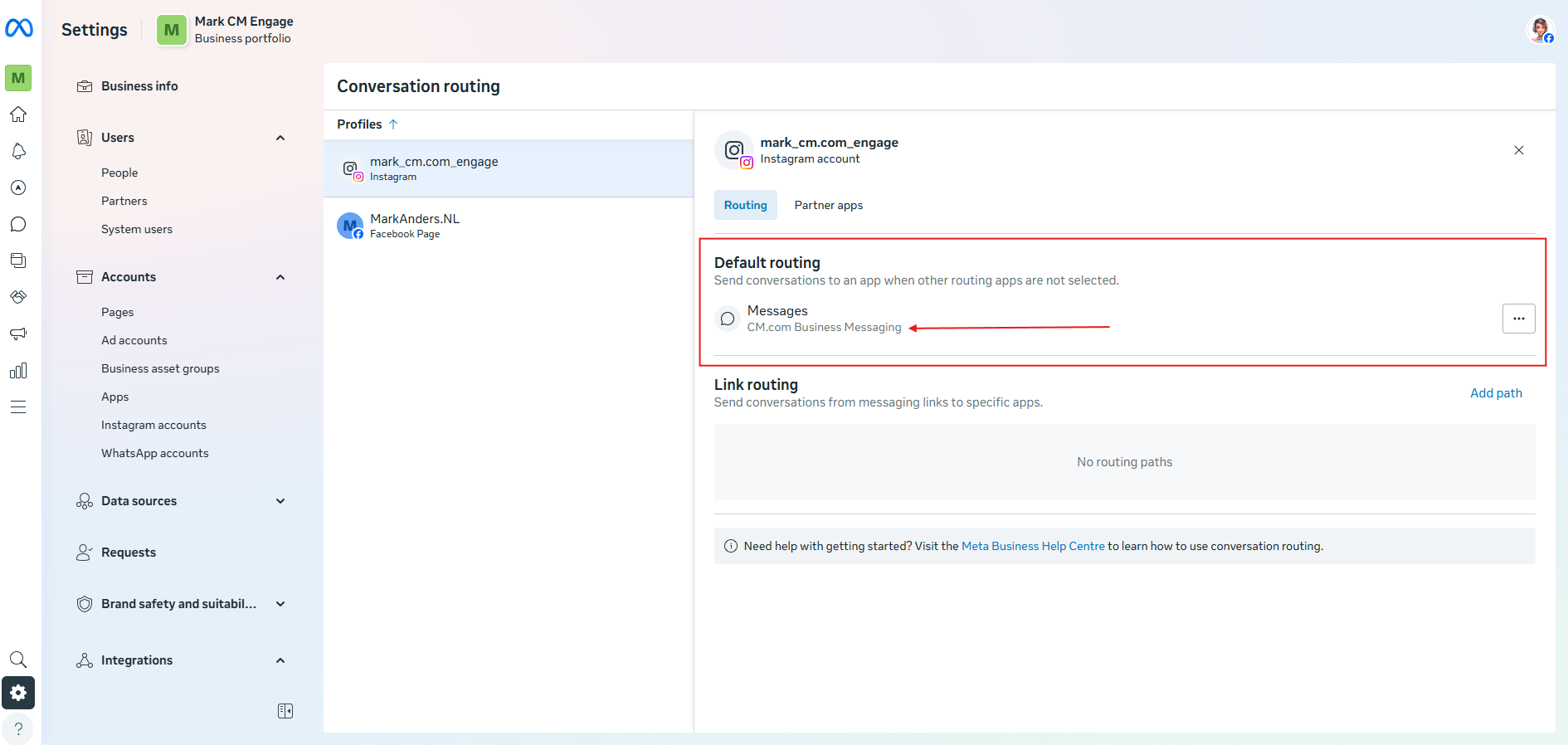Screen dimensions: 1568x745
Task: Click the Search magnifier icon
Action: pyautogui.click(x=18, y=660)
